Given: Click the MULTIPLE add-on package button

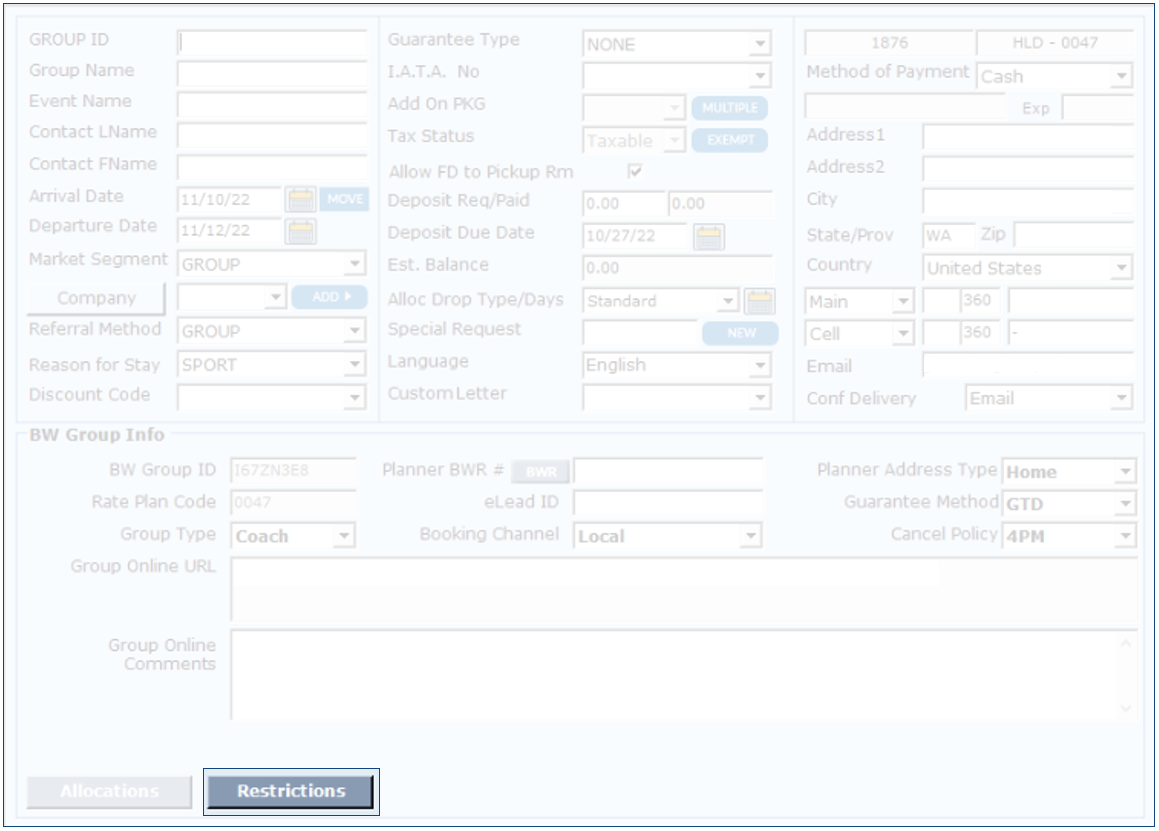Looking at the screenshot, I should coord(729,108).
